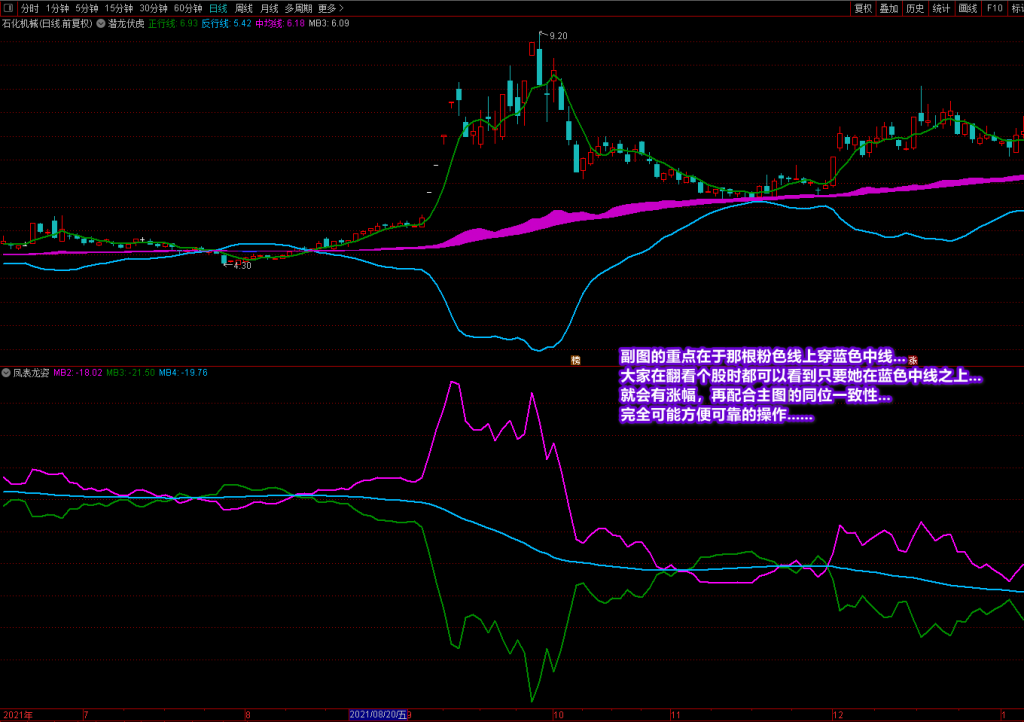Open F10 company info

995,8
